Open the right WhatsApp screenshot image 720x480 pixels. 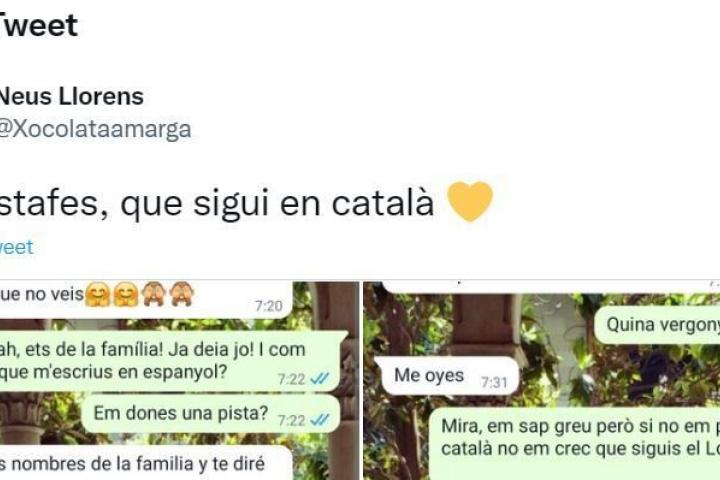(x=542, y=380)
